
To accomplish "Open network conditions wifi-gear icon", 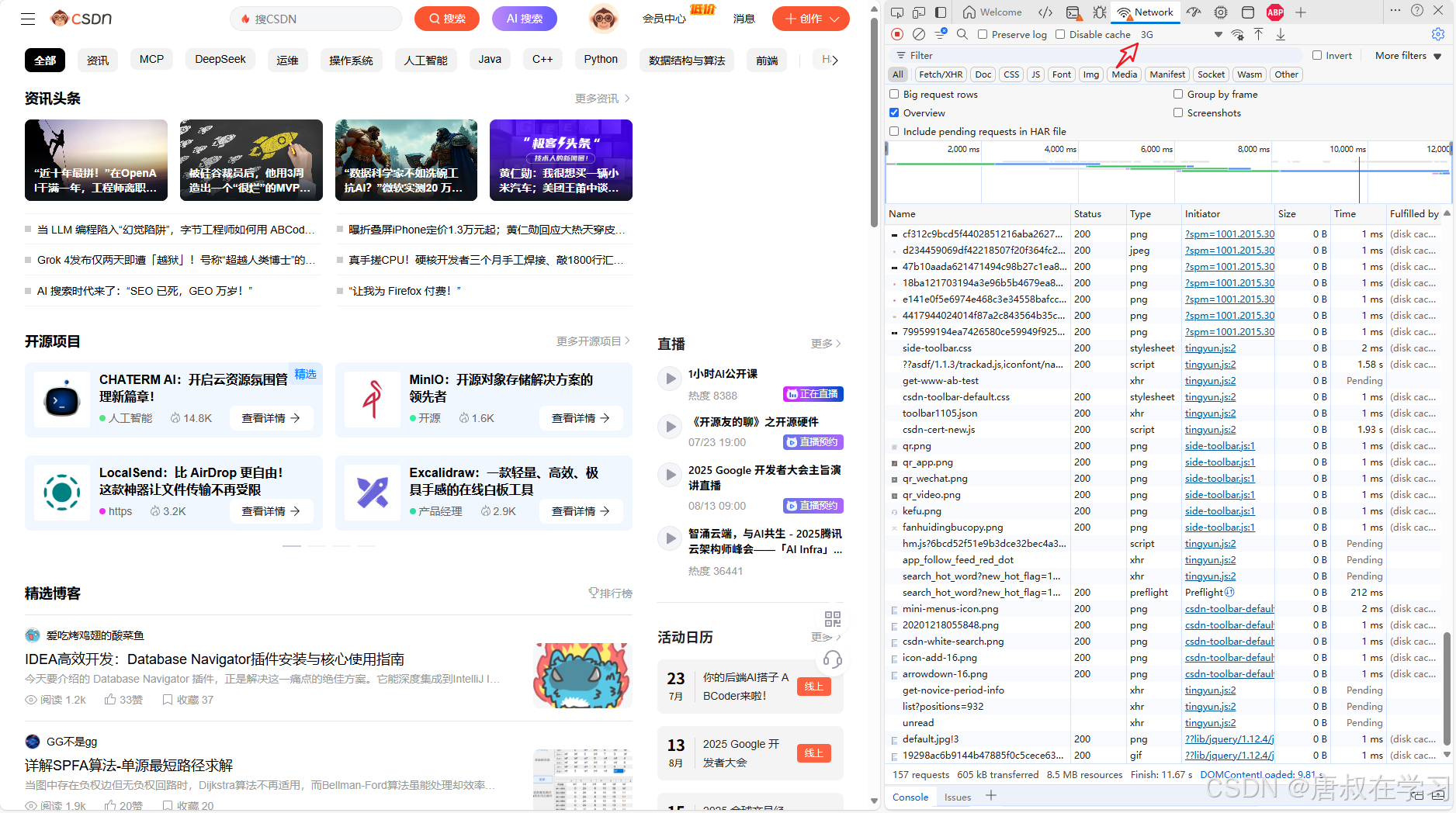I will pyautogui.click(x=1238, y=34).
